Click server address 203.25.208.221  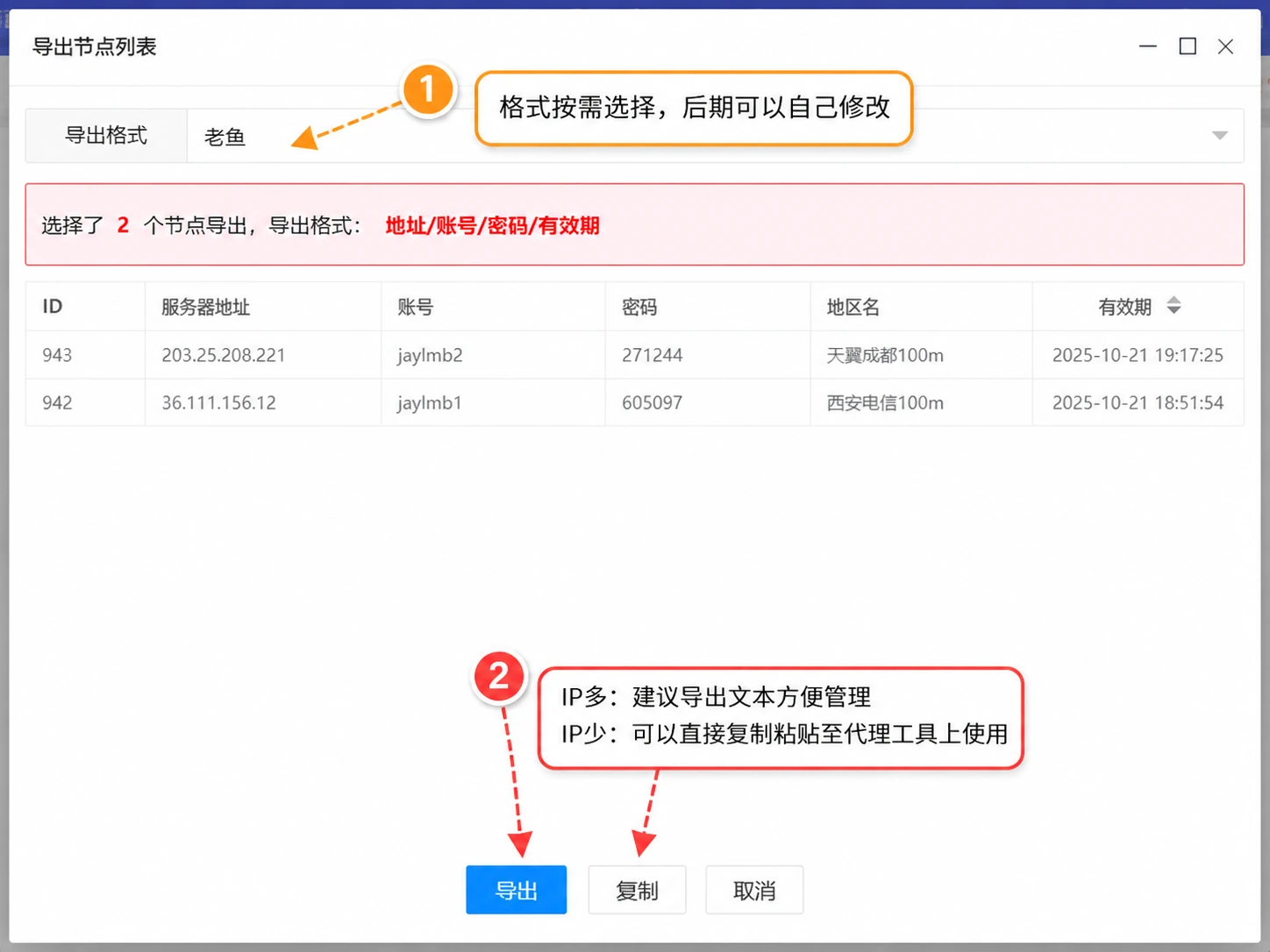pyautogui.click(x=223, y=355)
